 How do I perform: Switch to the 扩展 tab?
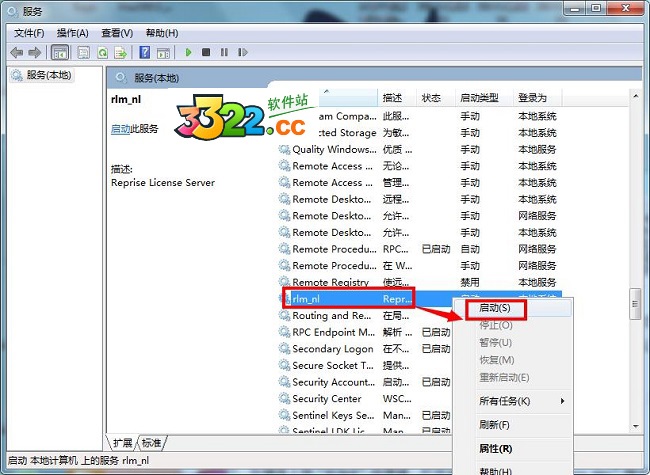pyautogui.click(x=122, y=443)
